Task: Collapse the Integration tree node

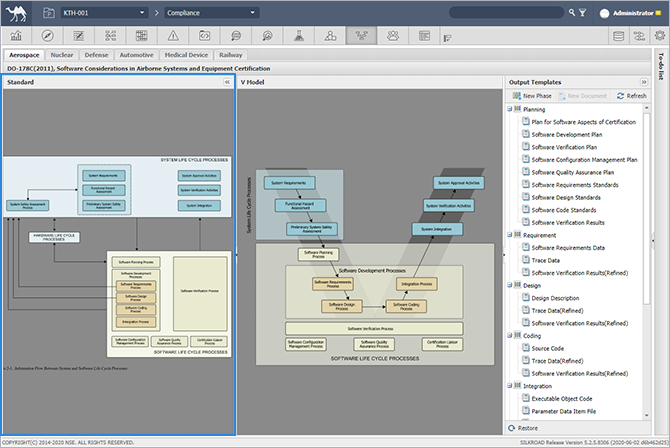Action: [510, 386]
